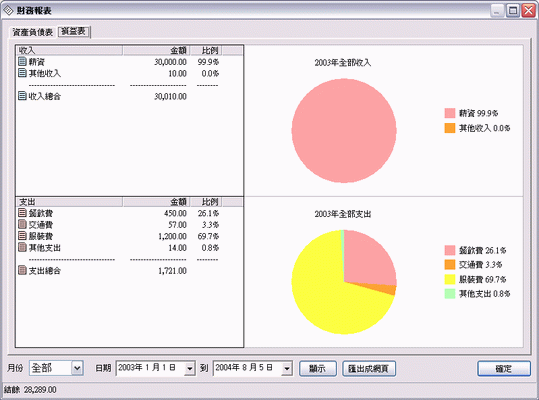Select the 損益表 tab
539x400 pixels.
point(74,32)
